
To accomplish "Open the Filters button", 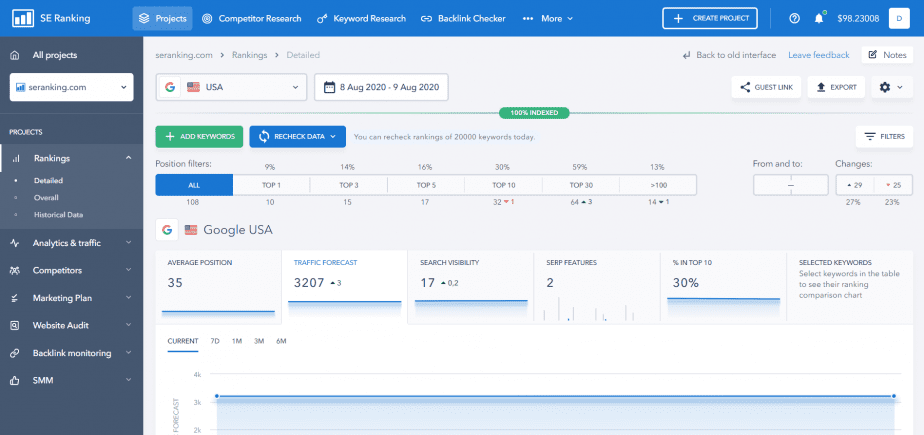I will pos(885,136).
